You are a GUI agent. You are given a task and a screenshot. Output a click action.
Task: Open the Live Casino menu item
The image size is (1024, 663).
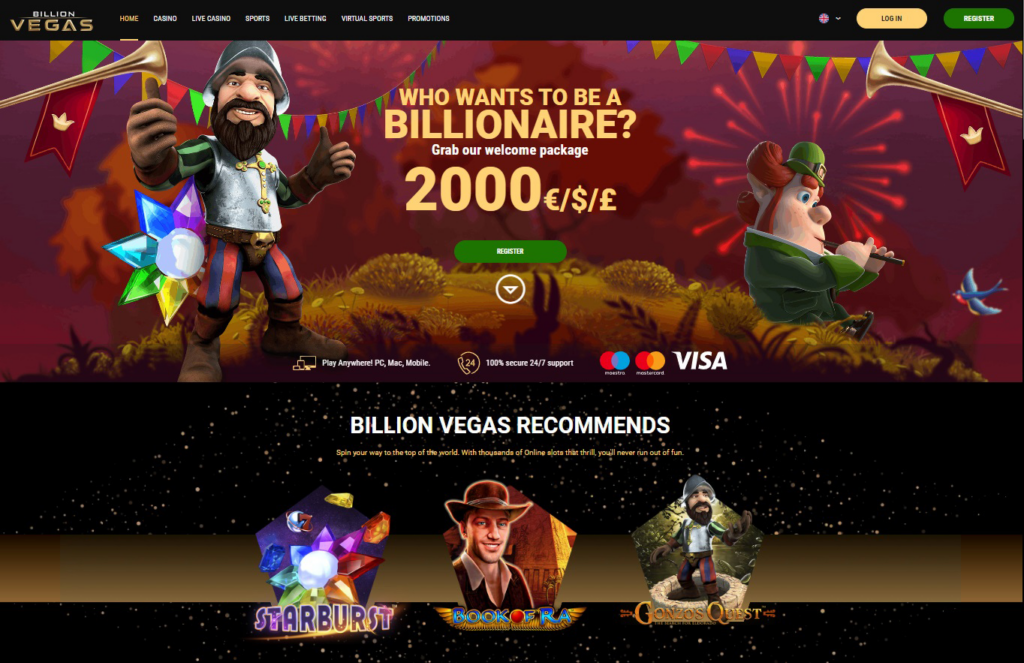[x=211, y=18]
